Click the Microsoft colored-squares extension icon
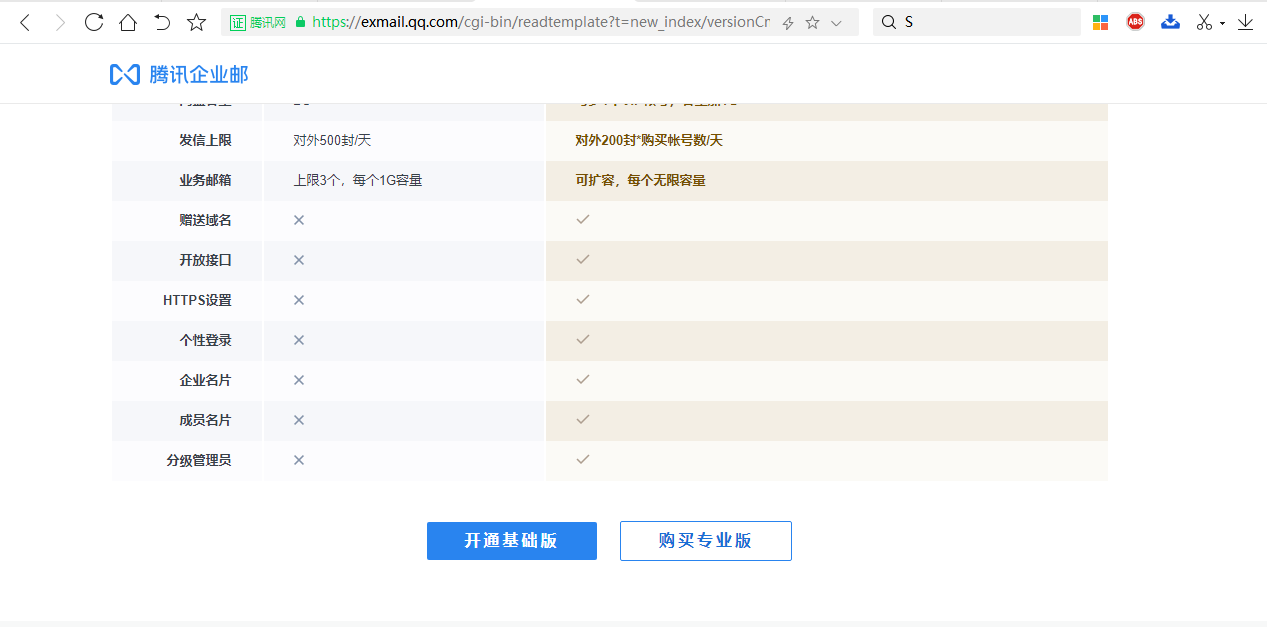 1100,20
